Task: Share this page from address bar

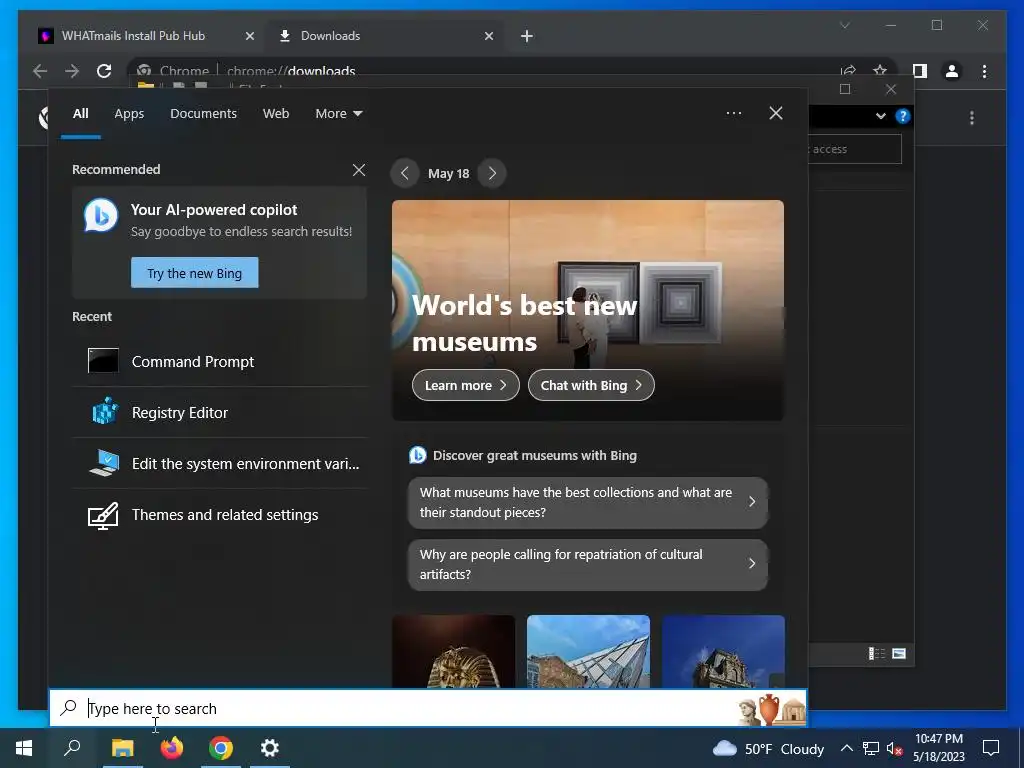Action: pyautogui.click(x=848, y=71)
